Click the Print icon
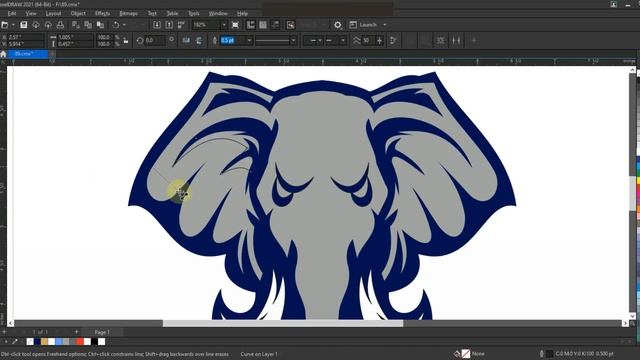The image size is (640, 360). tap(60, 25)
